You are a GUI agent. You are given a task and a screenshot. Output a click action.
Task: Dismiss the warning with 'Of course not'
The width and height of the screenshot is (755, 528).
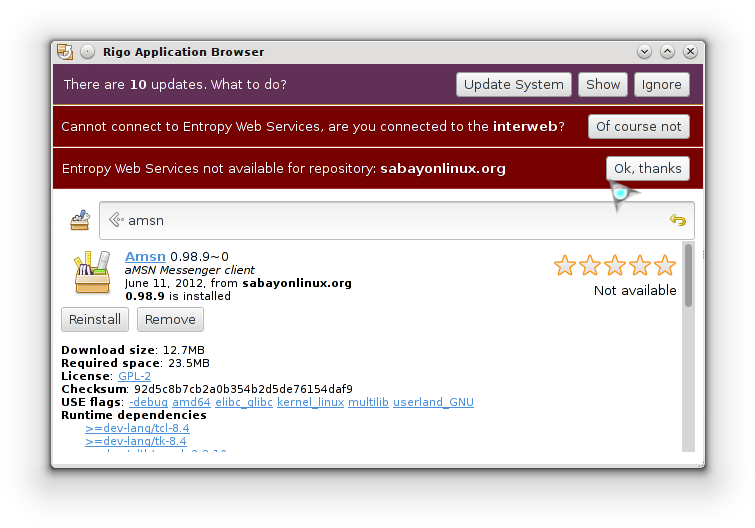coord(638,127)
